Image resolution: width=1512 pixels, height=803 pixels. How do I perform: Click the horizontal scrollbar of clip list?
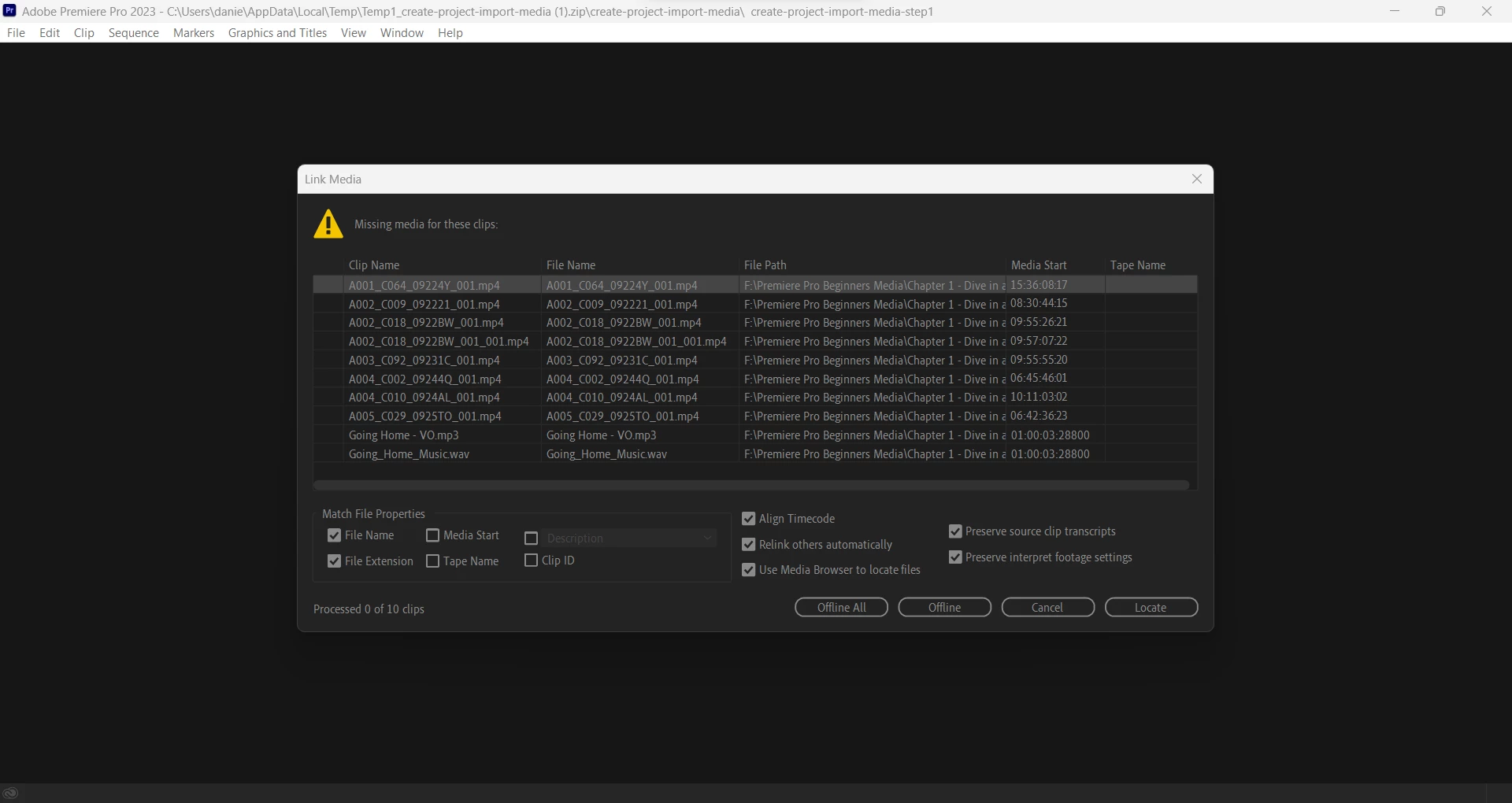tap(751, 485)
